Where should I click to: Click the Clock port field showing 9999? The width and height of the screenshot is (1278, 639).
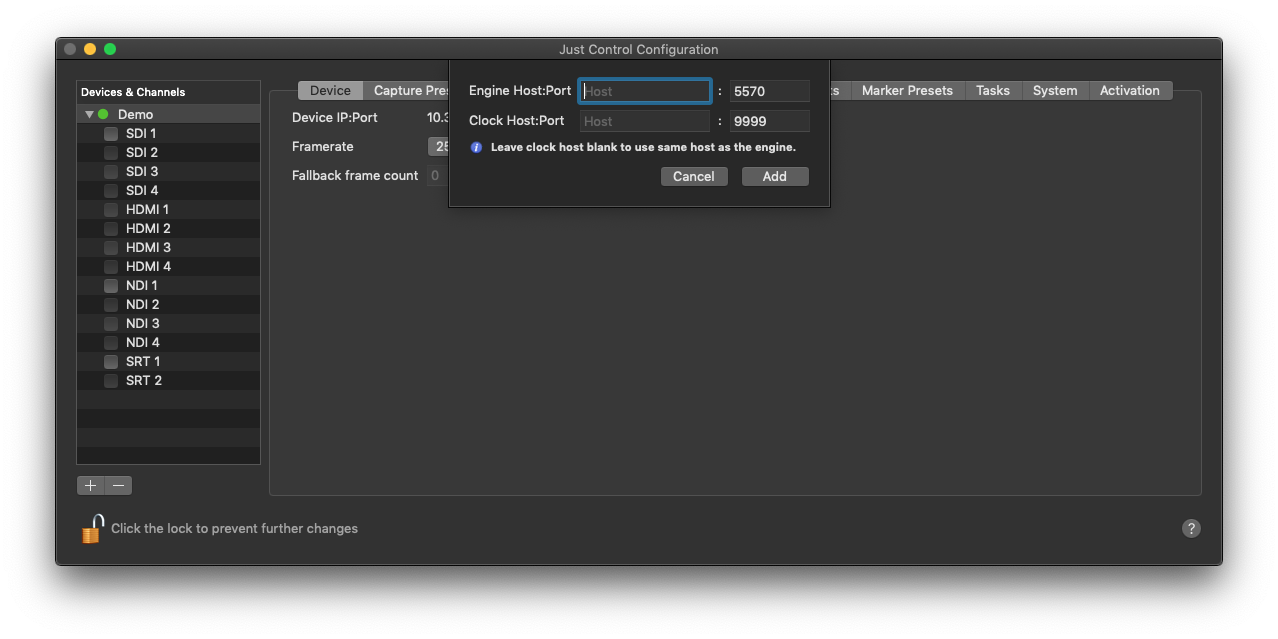pos(770,121)
